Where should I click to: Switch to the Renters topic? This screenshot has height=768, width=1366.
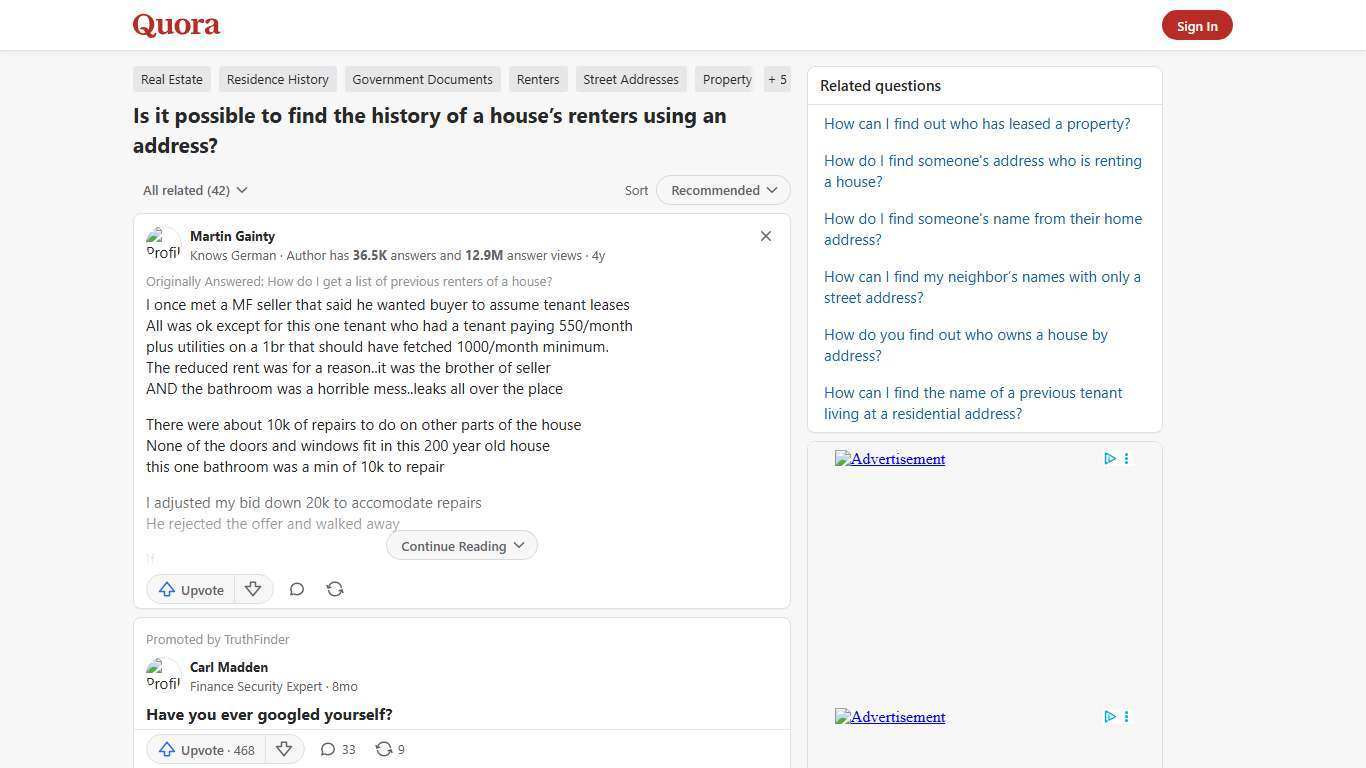[x=537, y=79]
